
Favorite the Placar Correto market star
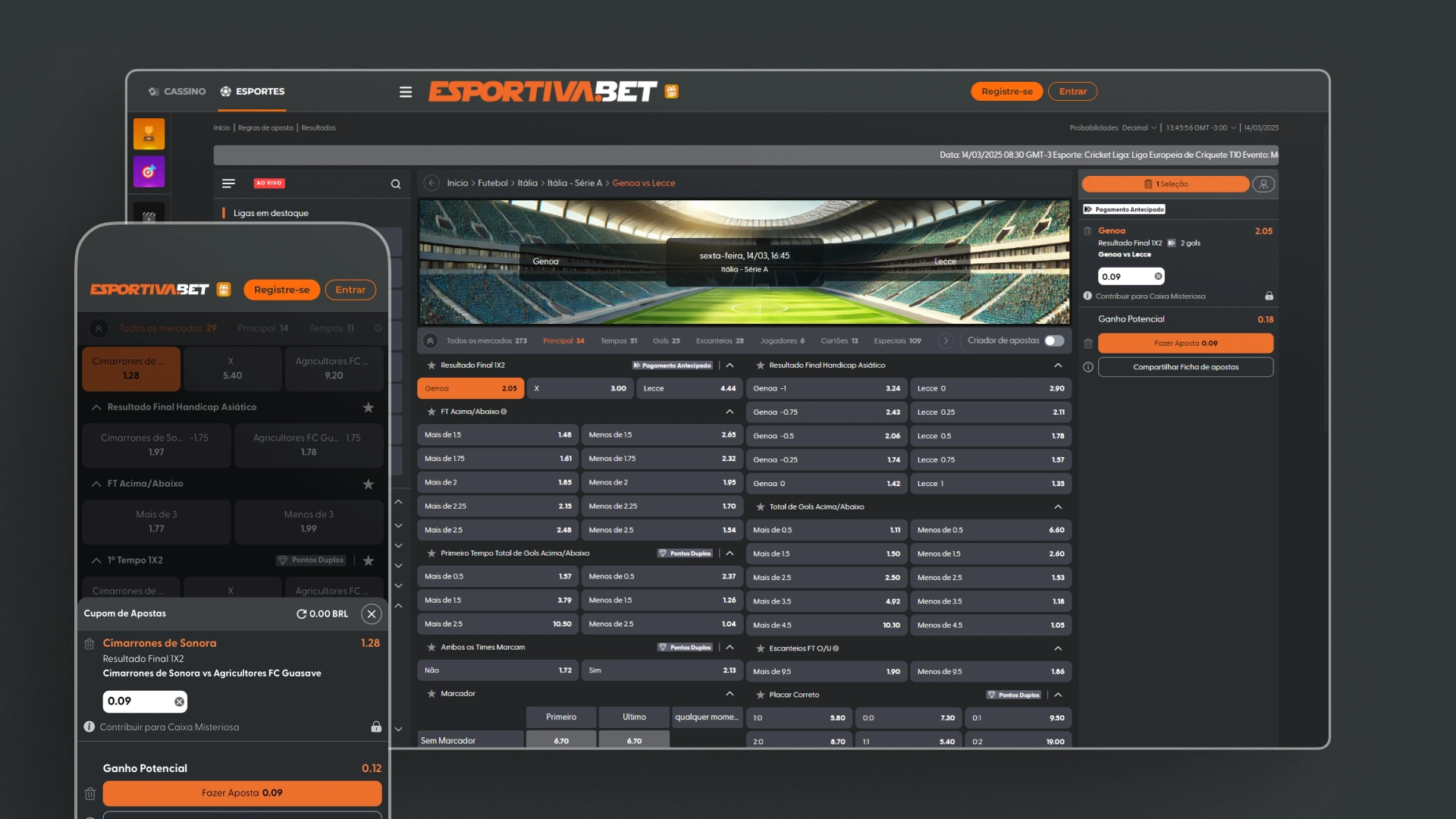point(760,695)
